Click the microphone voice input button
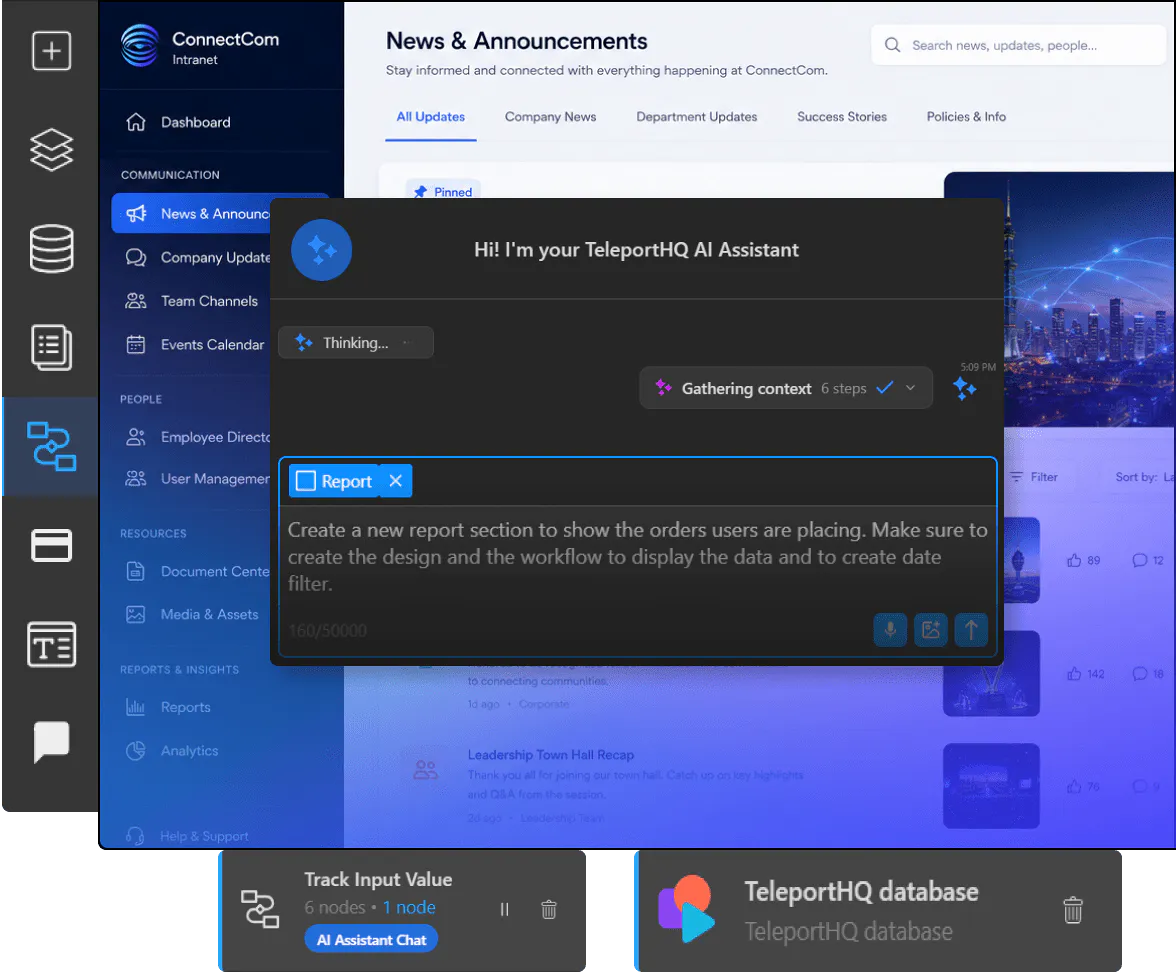This screenshot has width=1176, height=972. 890,629
